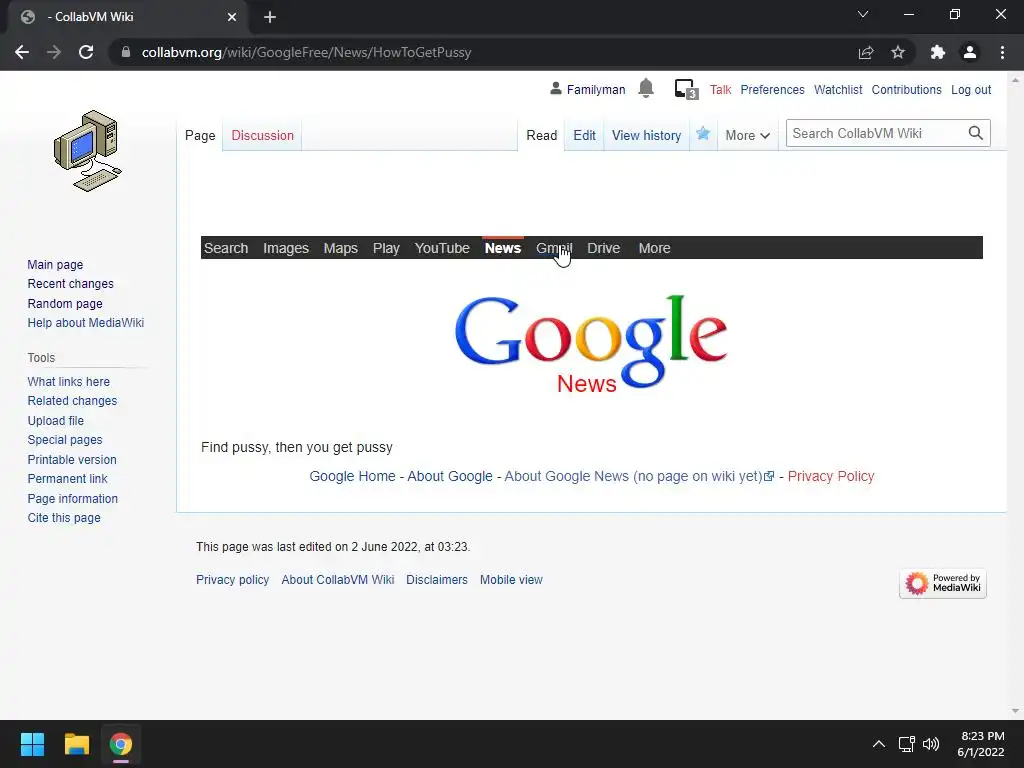Open Recent changes in sidebar
The height and width of the screenshot is (768, 1024).
[x=71, y=283]
